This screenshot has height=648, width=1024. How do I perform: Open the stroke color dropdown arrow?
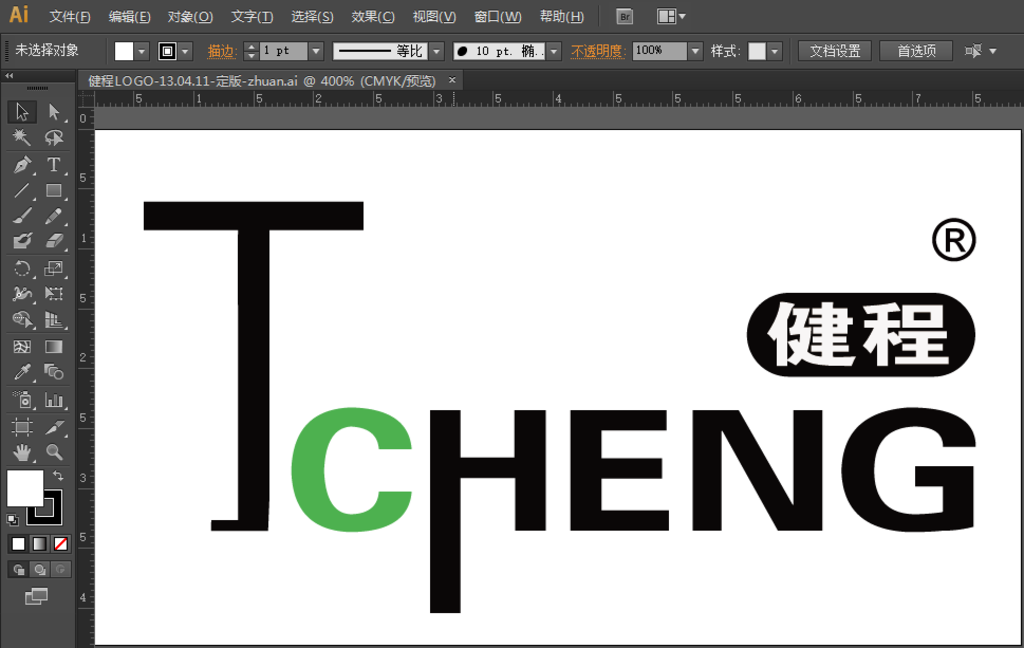[185, 51]
